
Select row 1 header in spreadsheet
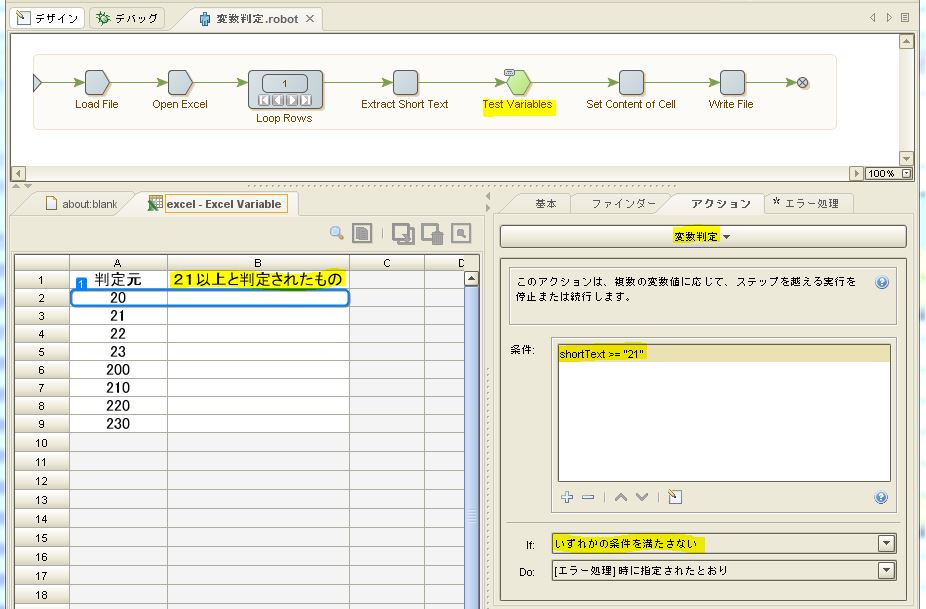41,280
